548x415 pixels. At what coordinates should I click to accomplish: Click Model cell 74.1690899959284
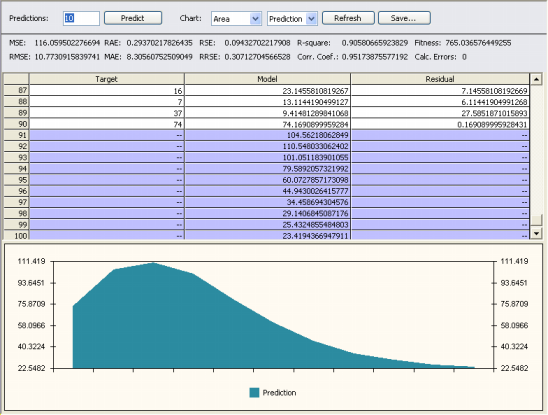click(x=267, y=124)
